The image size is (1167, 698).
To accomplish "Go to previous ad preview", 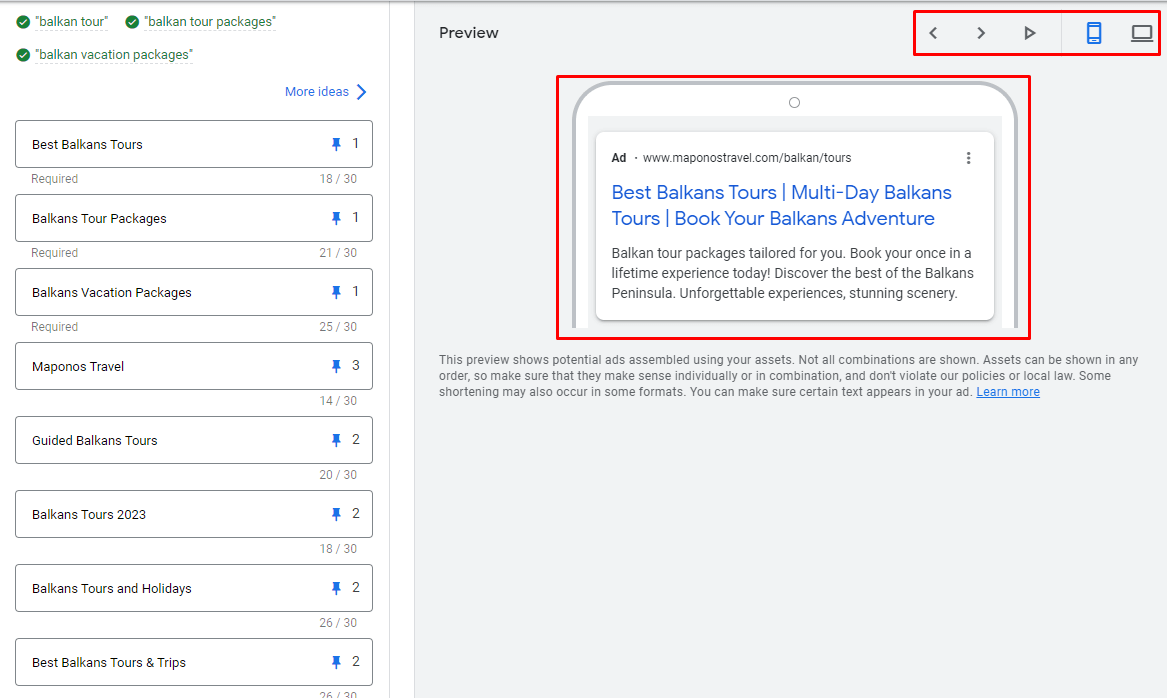I will (933, 33).
